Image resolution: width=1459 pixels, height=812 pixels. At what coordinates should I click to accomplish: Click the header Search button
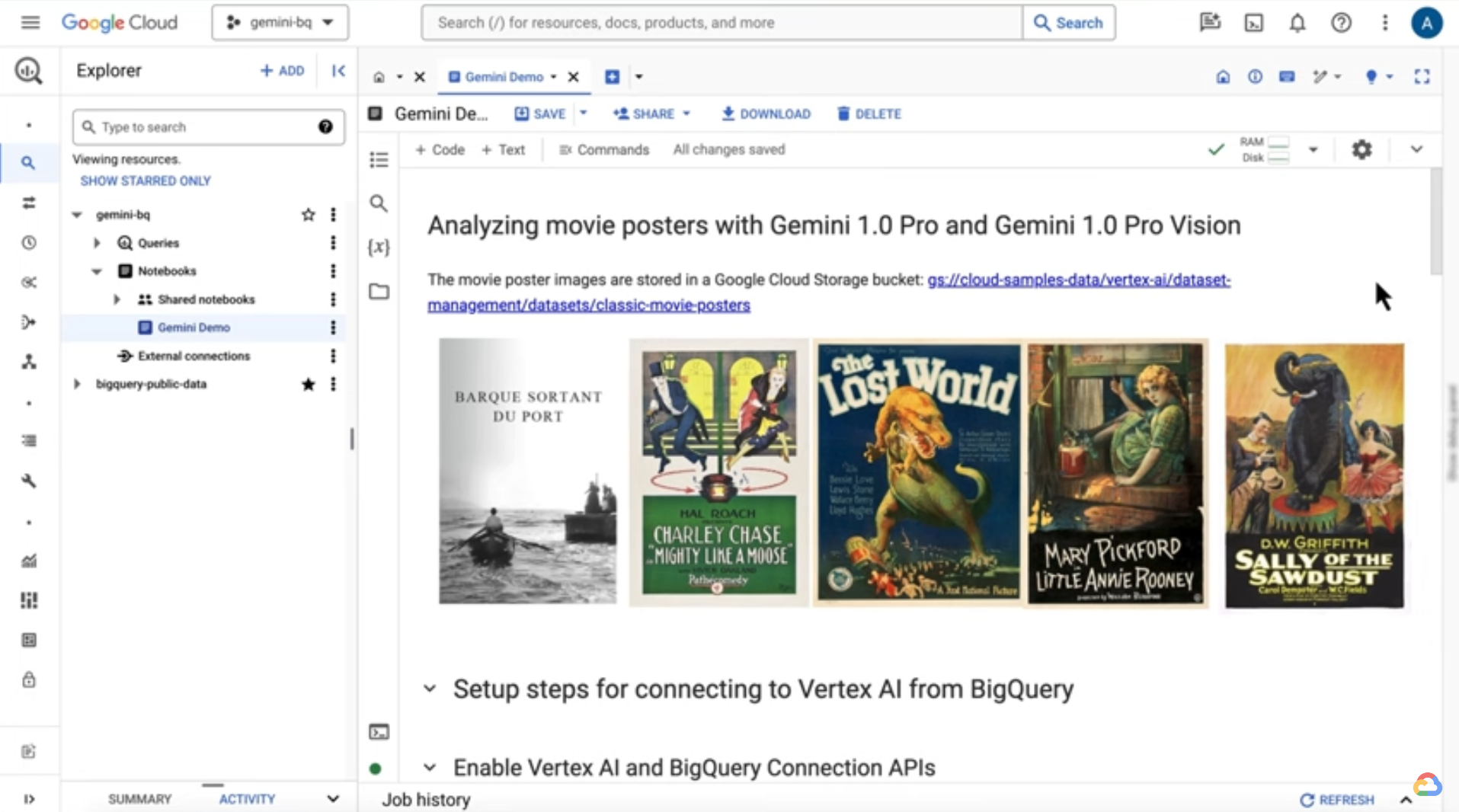click(1069, 23)
